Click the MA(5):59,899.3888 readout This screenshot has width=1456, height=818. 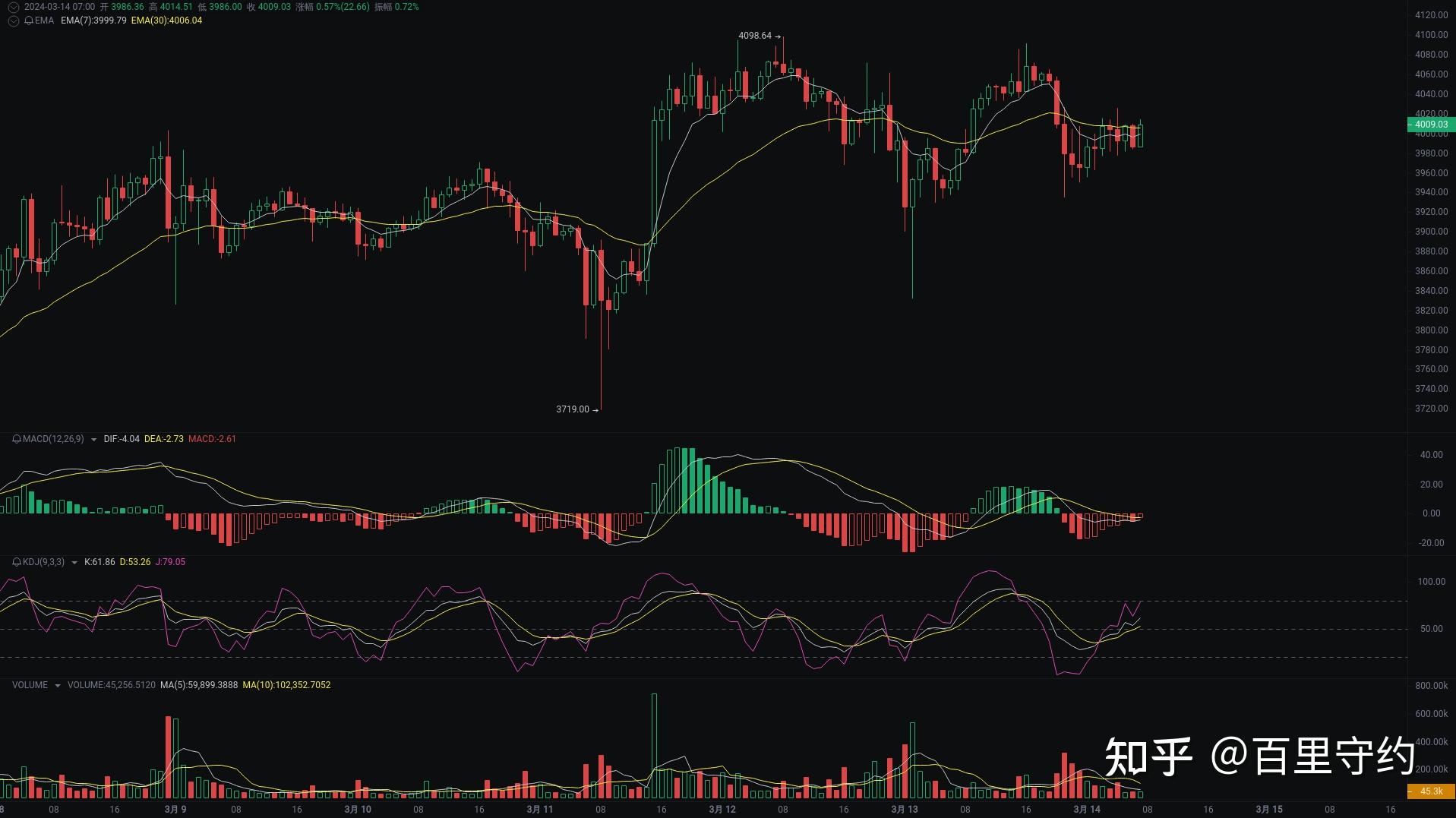199,685
